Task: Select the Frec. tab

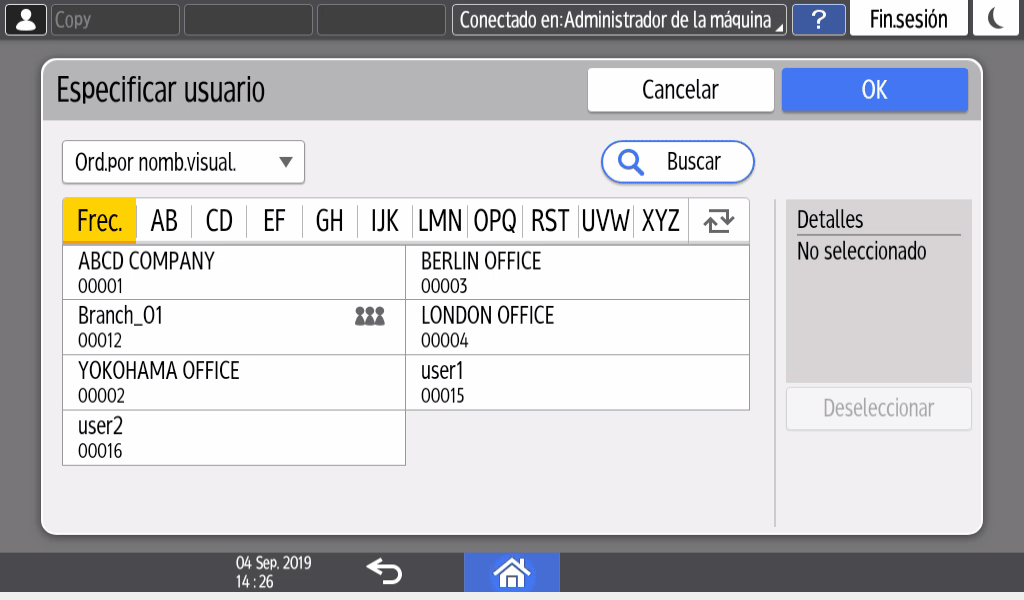Action: [x=99, y=221]
